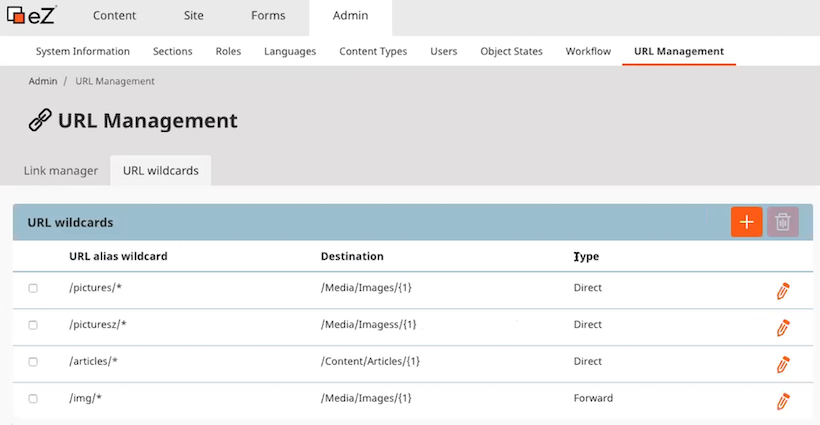The height and width of the screenshot is (425, 820).
Task: Click the eZ logo icon
Action: (30, 16)
